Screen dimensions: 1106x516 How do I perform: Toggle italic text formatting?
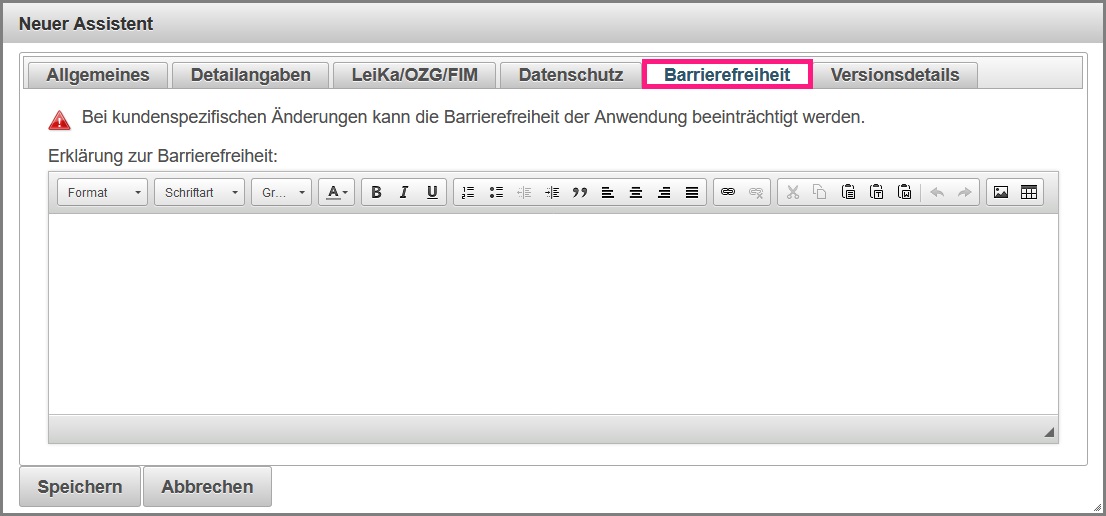(x=404, y=193)
